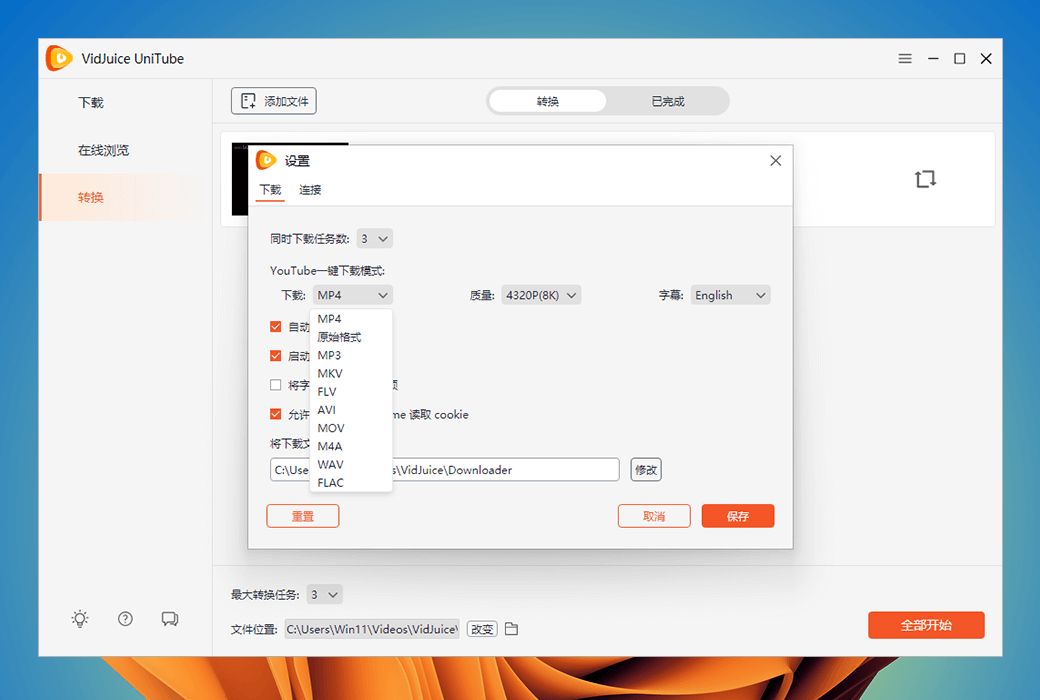
Task: Open the 最大转换任务 dropdown
Action: [324, 595]
